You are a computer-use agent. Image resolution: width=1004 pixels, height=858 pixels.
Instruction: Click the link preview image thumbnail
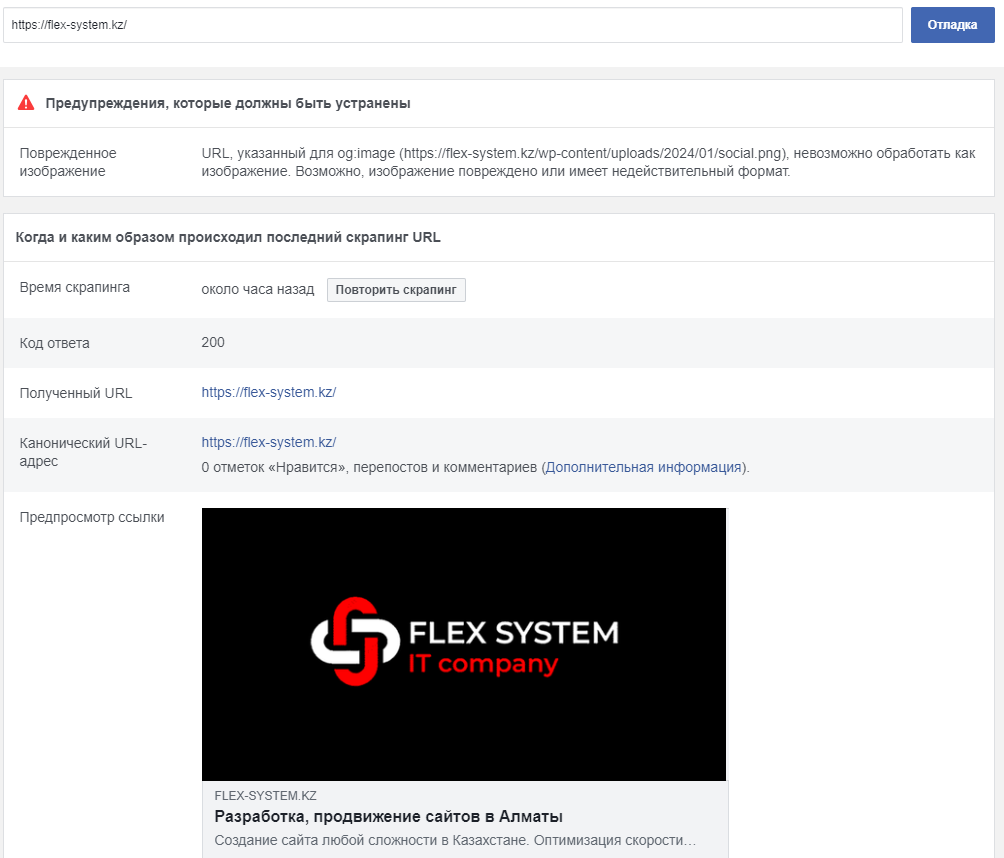pos(464,644)
